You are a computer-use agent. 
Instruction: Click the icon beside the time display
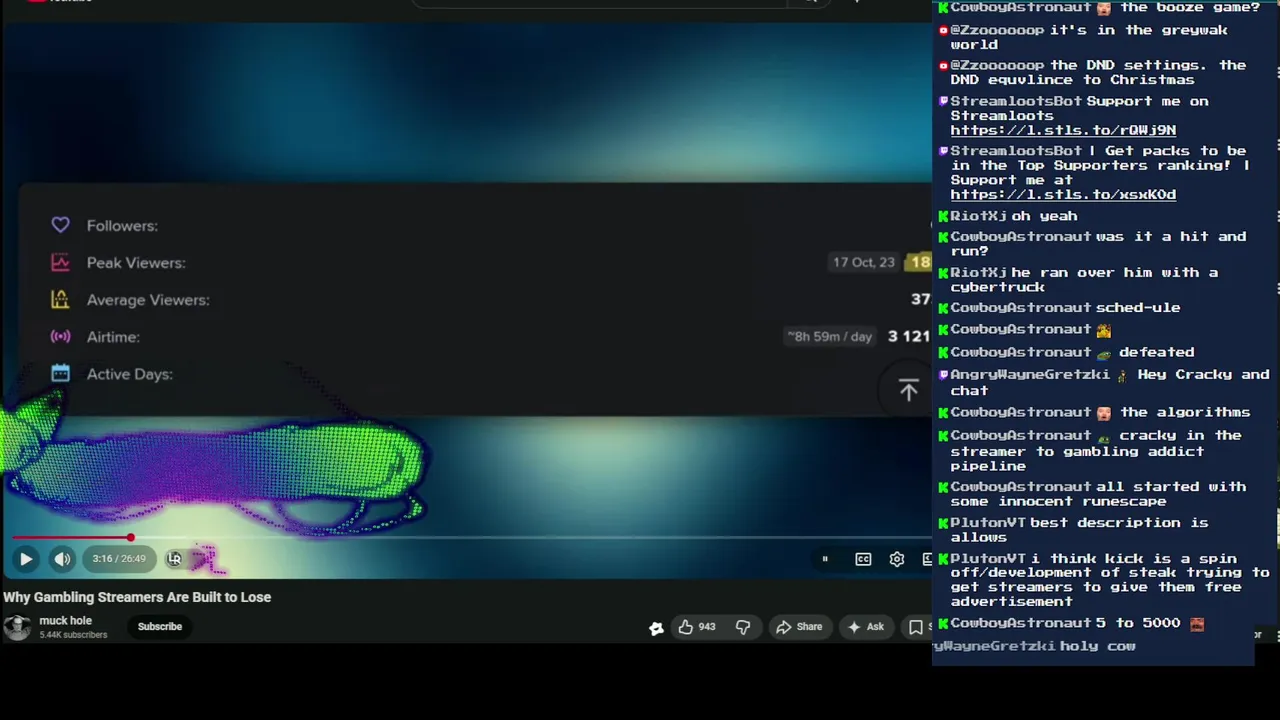tap(175, 559)
